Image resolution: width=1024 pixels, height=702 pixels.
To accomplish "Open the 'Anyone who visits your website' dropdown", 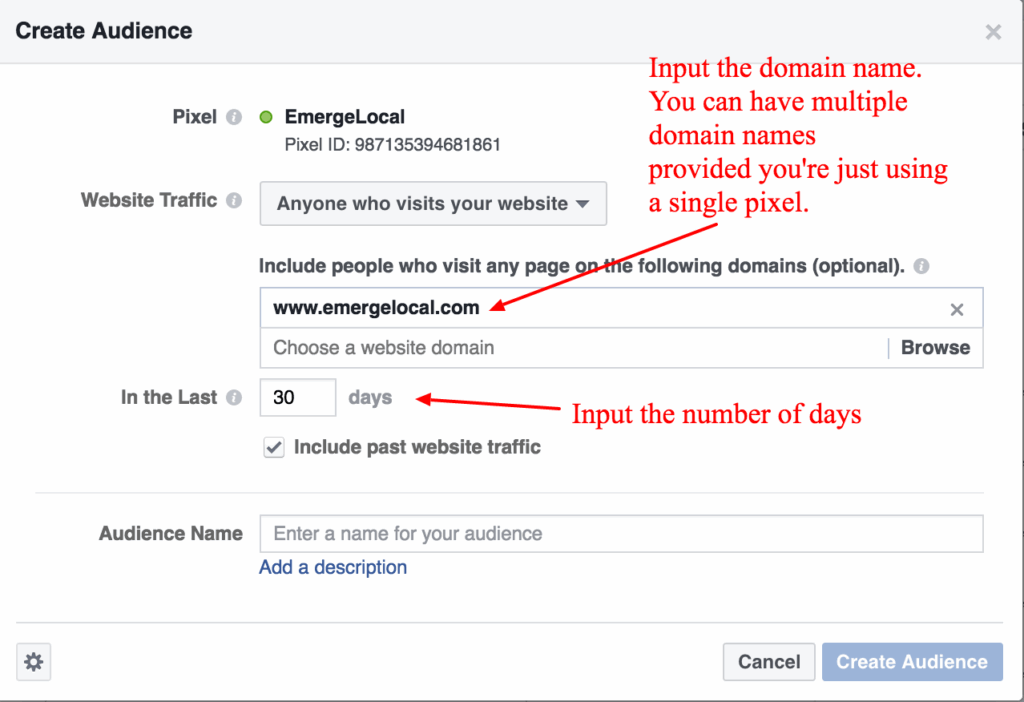I will click(432, 203).
